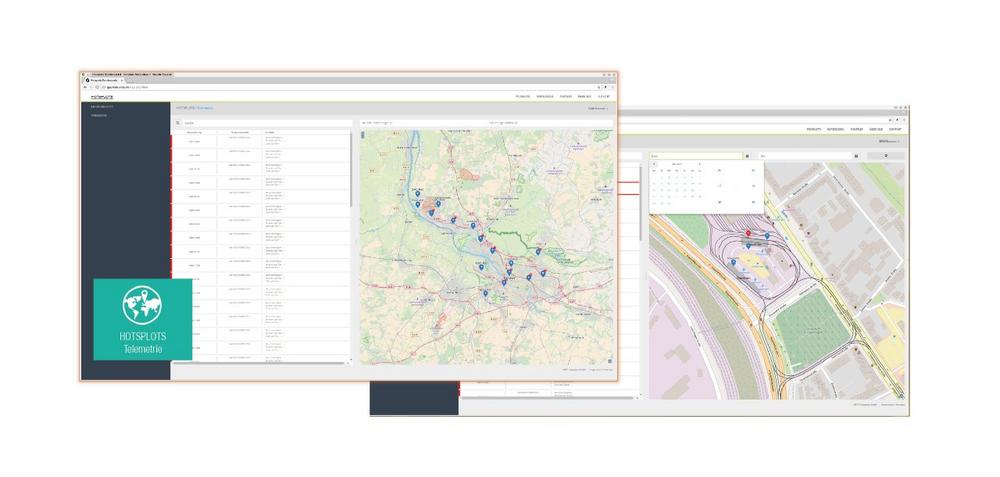The height and width of the screenshot is (477, 1000).
Task: Click the magnifier search icon above the list
Action: pyautogui.click(x=179, y=123)
